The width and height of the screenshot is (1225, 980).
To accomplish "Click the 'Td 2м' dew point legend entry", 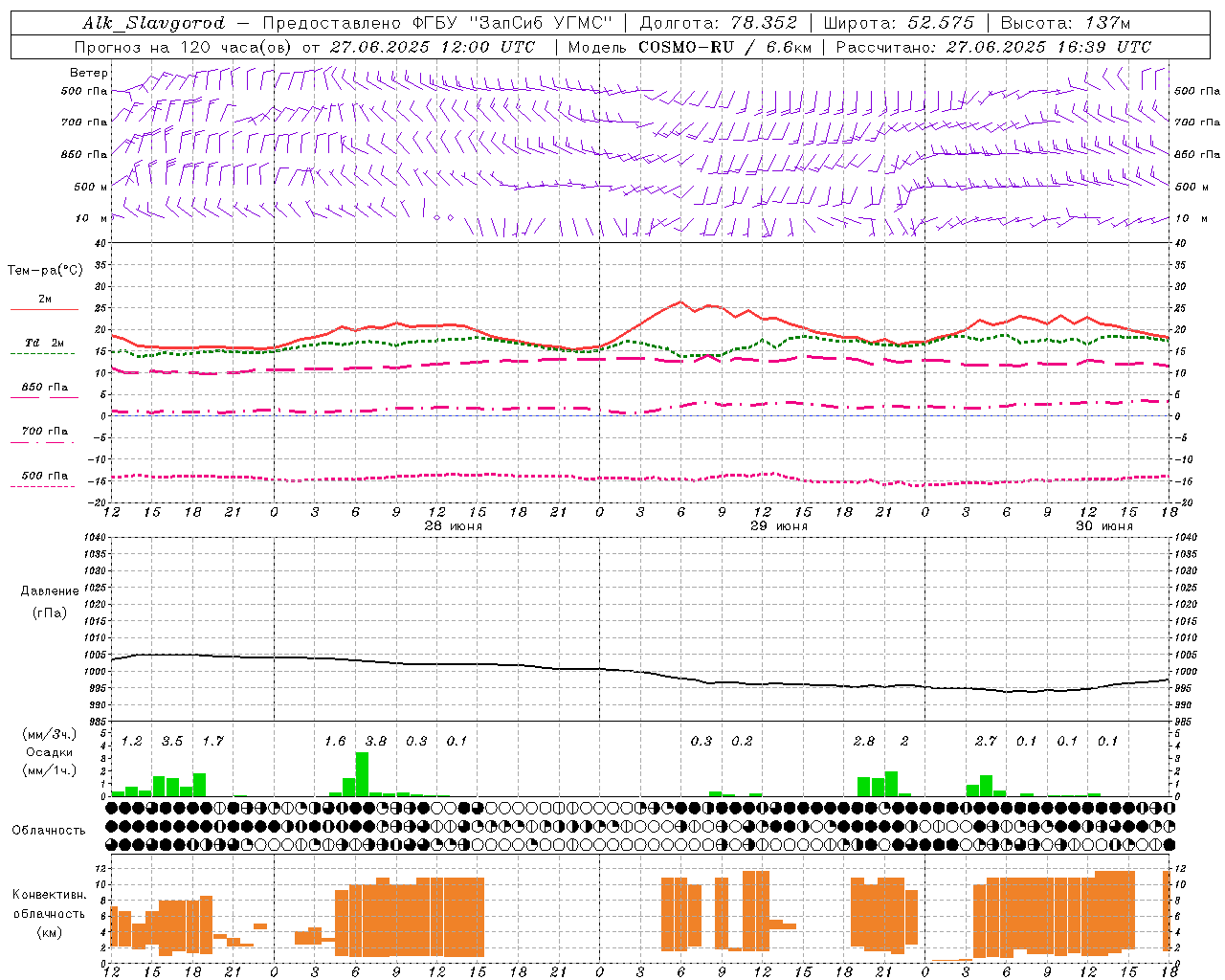I will [x=45, y=343].
